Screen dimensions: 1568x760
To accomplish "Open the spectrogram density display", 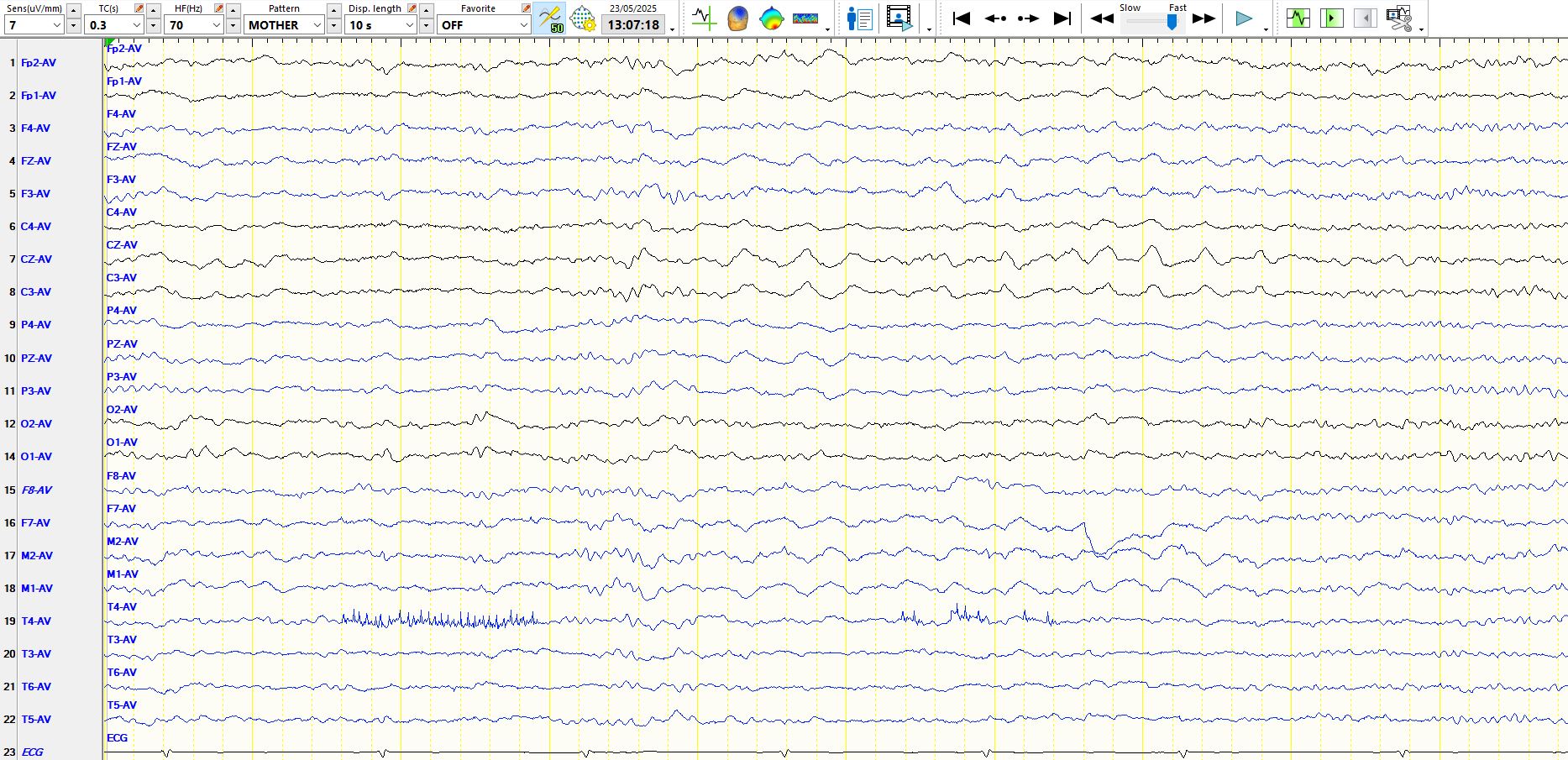I will (x=805, y=18).
